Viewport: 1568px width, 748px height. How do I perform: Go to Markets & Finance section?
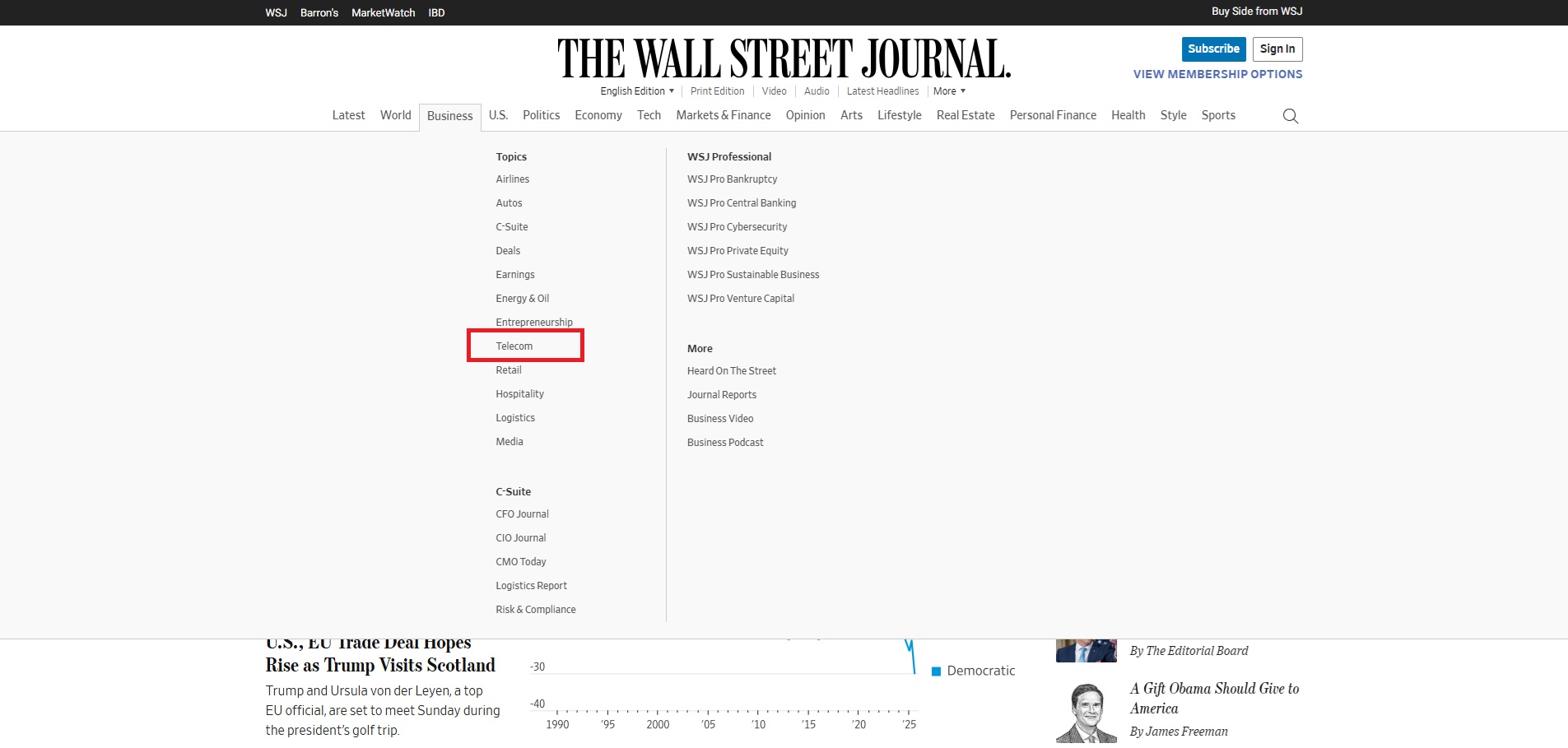tap(723, 115)
